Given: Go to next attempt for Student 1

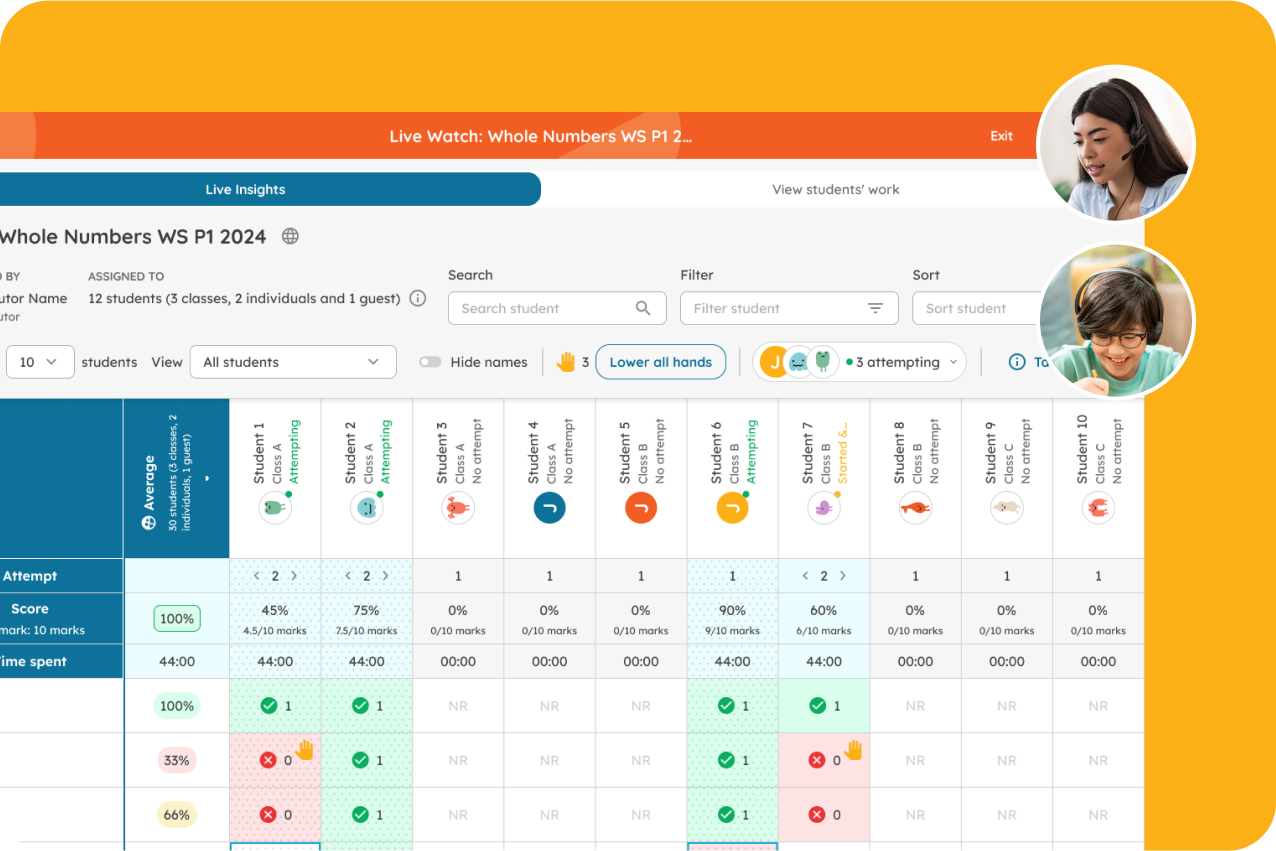Looking at the screenshot, I should tap(294, 576).
